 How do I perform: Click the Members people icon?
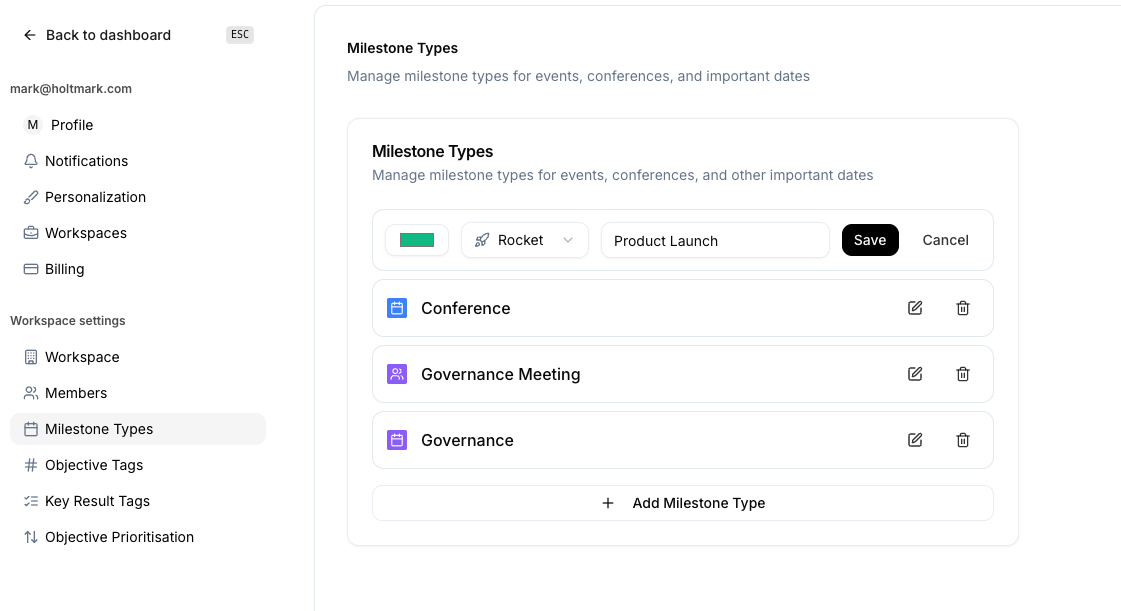(x=31, y=392)
